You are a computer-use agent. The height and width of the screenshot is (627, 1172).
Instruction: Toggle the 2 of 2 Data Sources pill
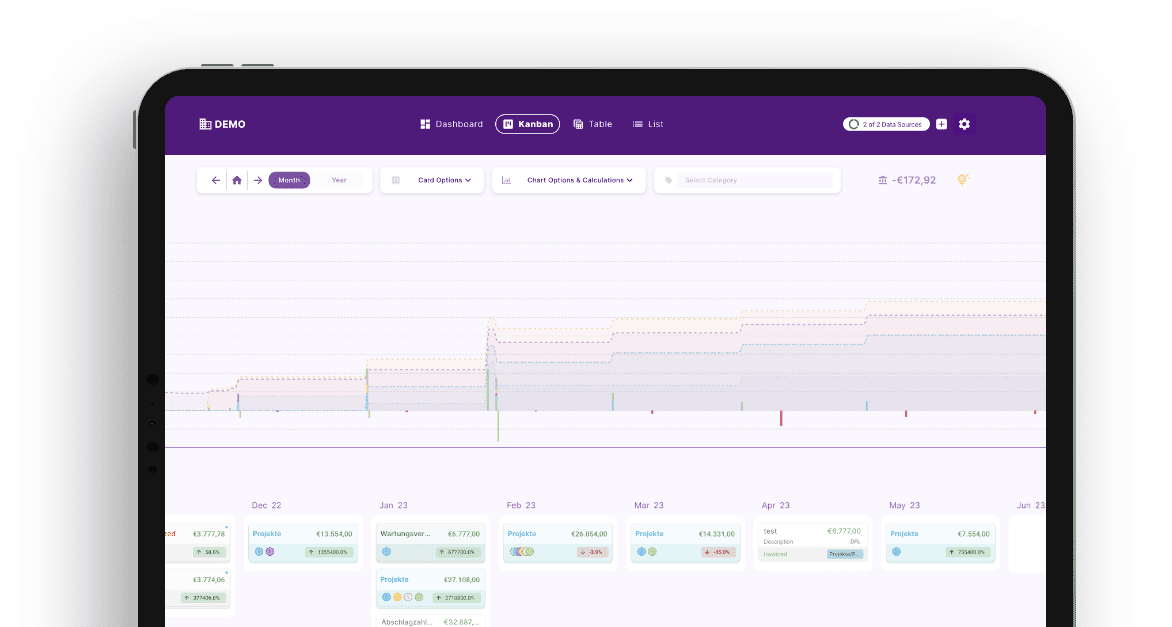pyautogui.click(x=886, y=124)
